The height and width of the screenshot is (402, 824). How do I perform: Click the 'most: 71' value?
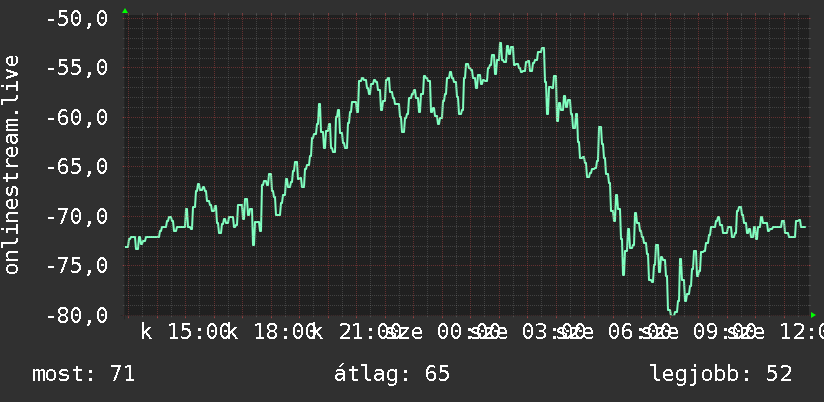[84, 374]
